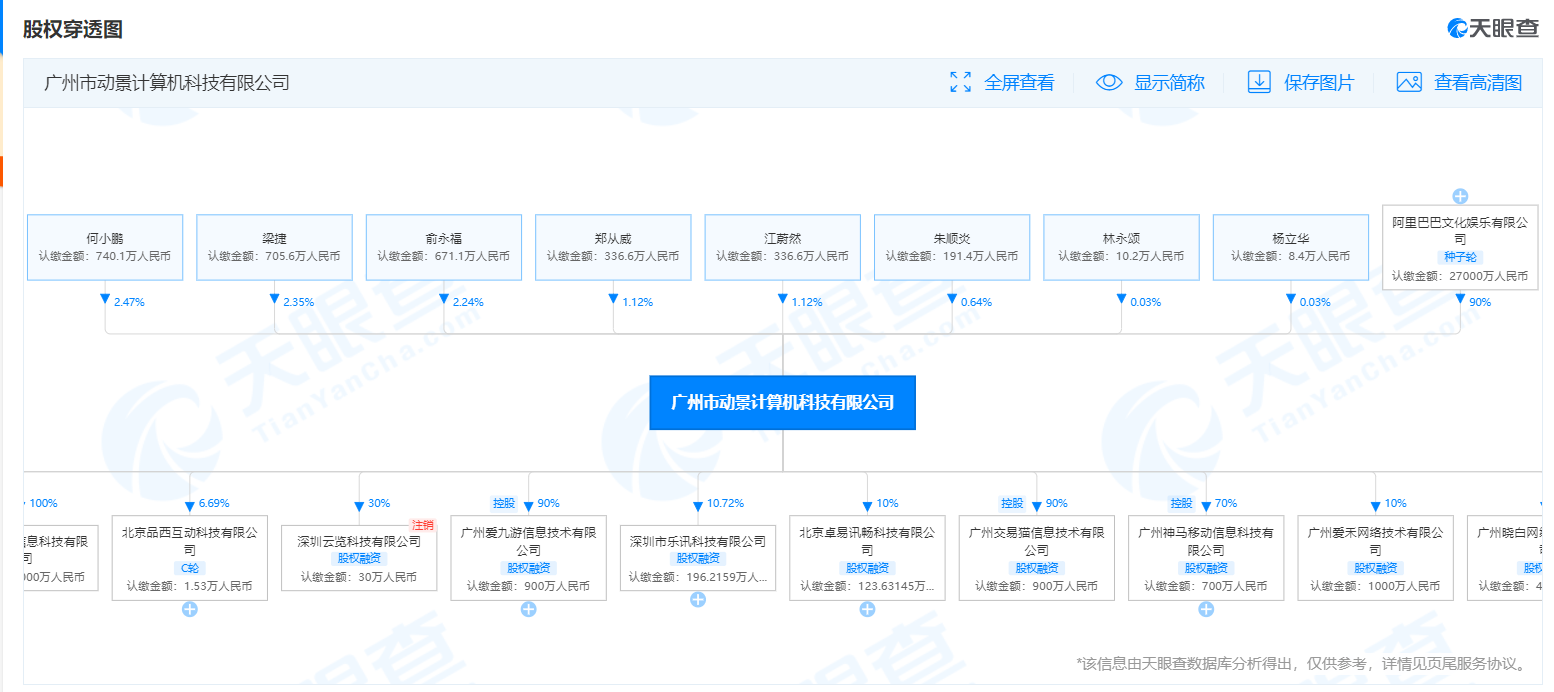
Task: Expand 广州爱九游信息技术 plus button
Action: point(529,609)
